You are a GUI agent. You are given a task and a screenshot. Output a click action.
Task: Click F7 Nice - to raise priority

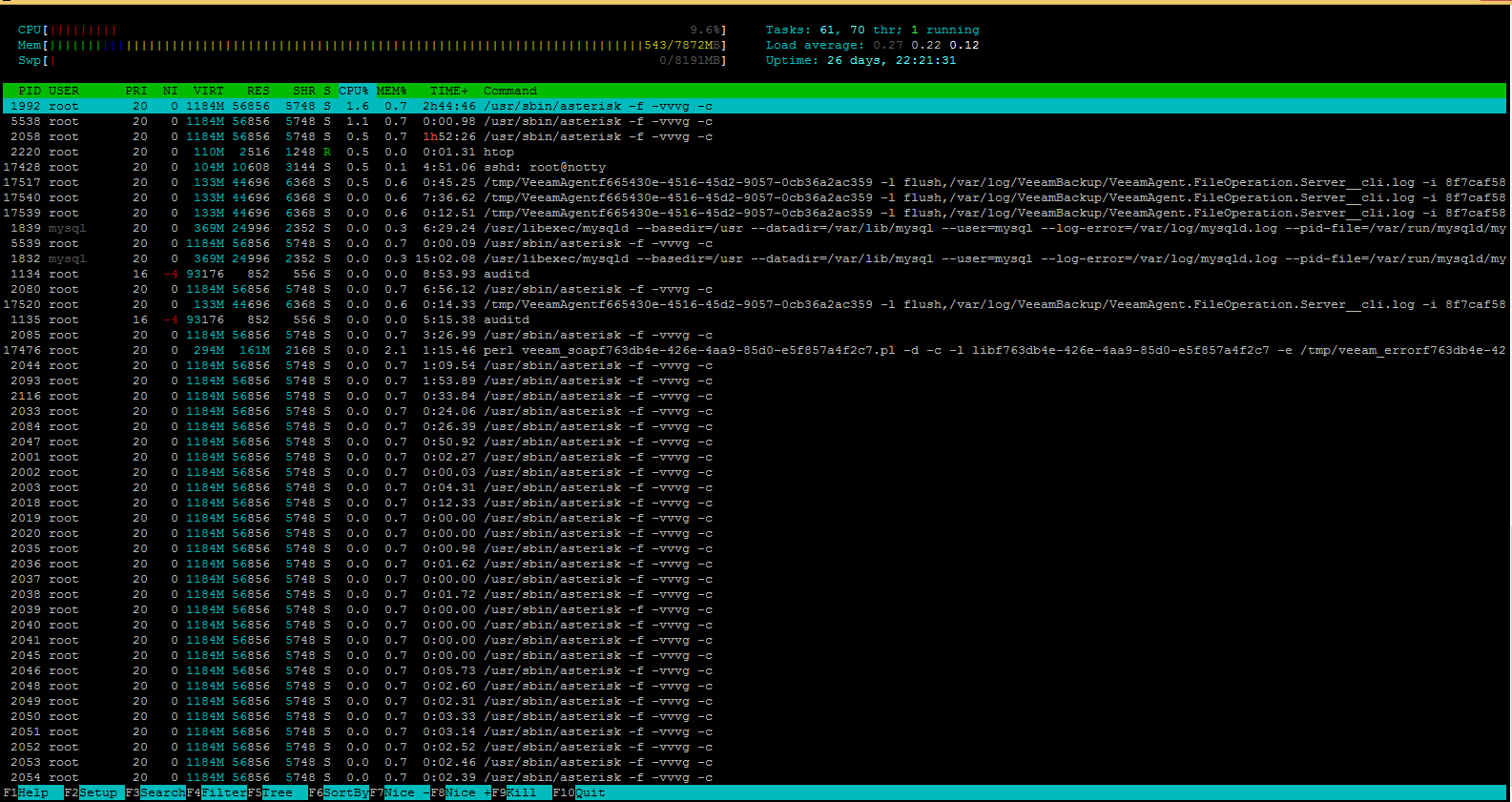(404, 792)
